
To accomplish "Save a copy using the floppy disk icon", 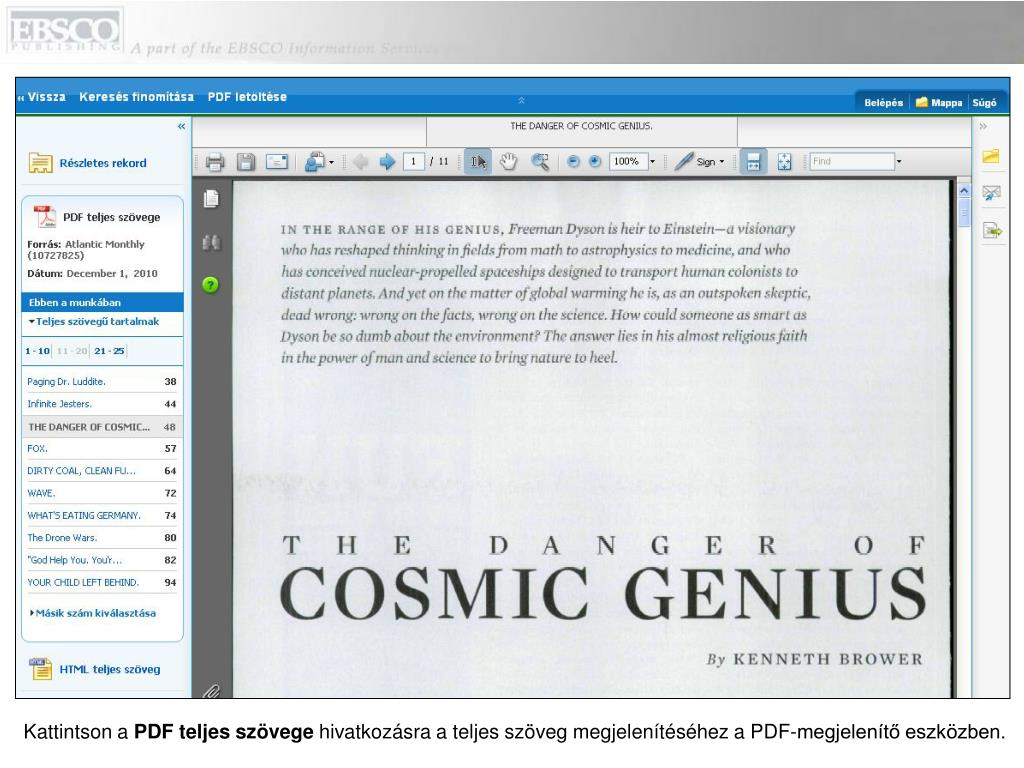I will tap(246, 162).
